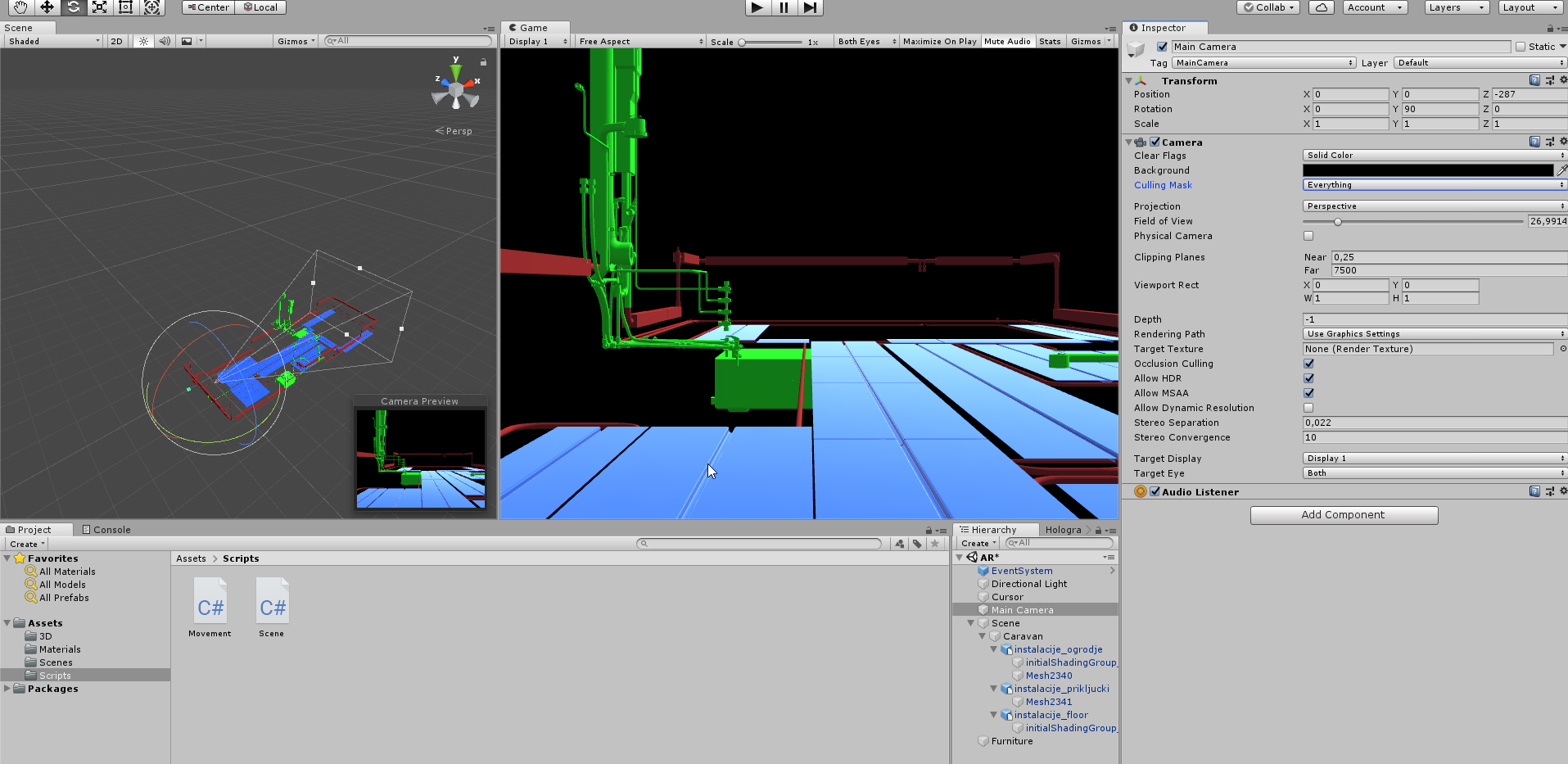Image resolution: width=1568 pixels, height=764 pixels.
Task: Select the Rect transform tool
Action: [125, 7]
